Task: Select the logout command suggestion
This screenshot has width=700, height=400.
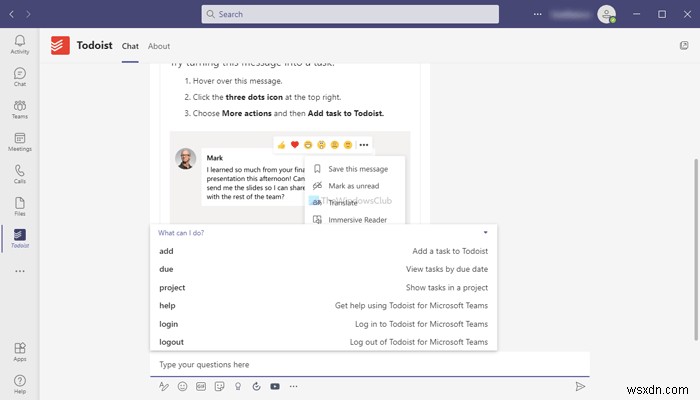Action: [323, 342]
